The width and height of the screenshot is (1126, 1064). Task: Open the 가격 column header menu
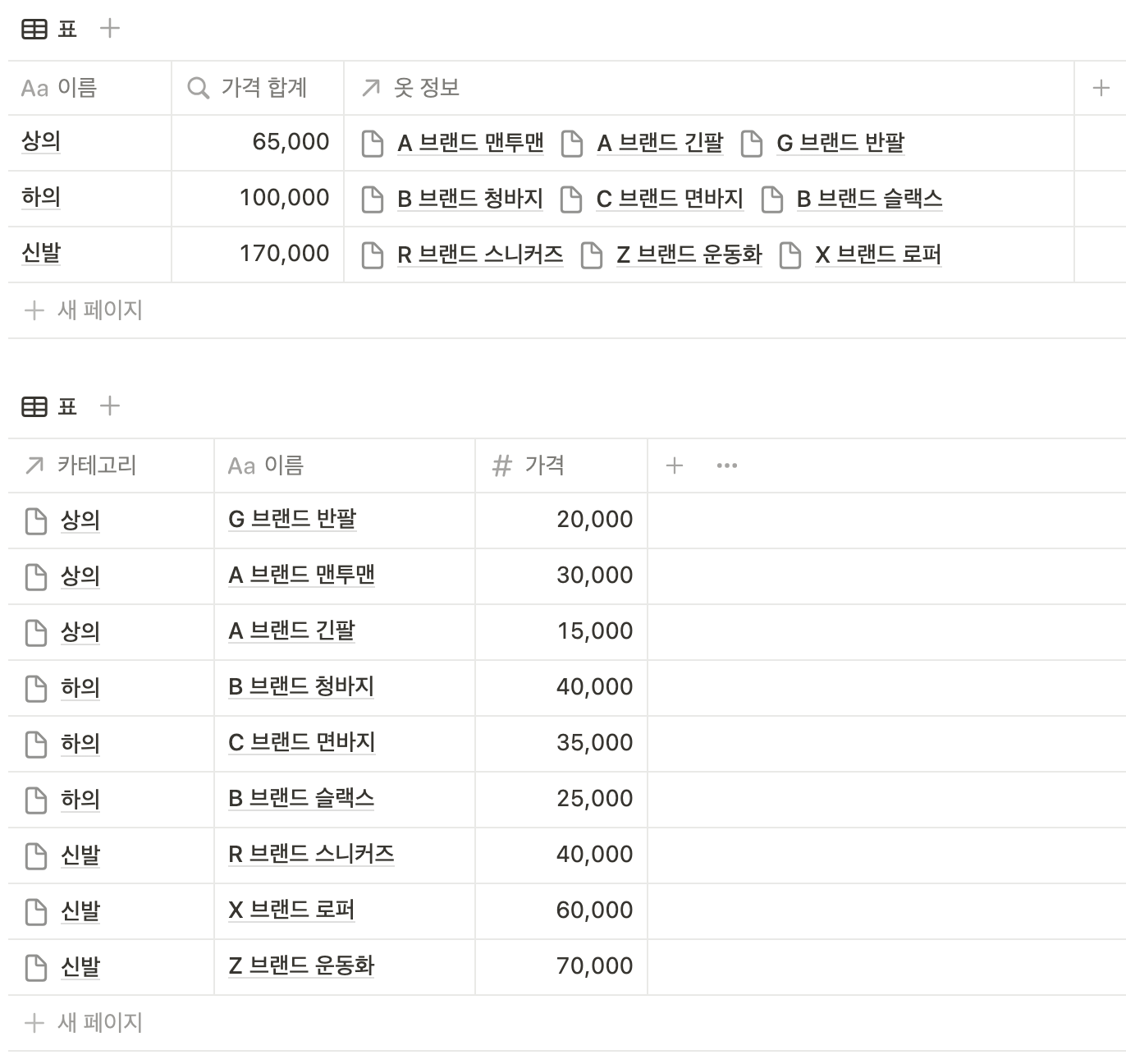coord(561,465)
